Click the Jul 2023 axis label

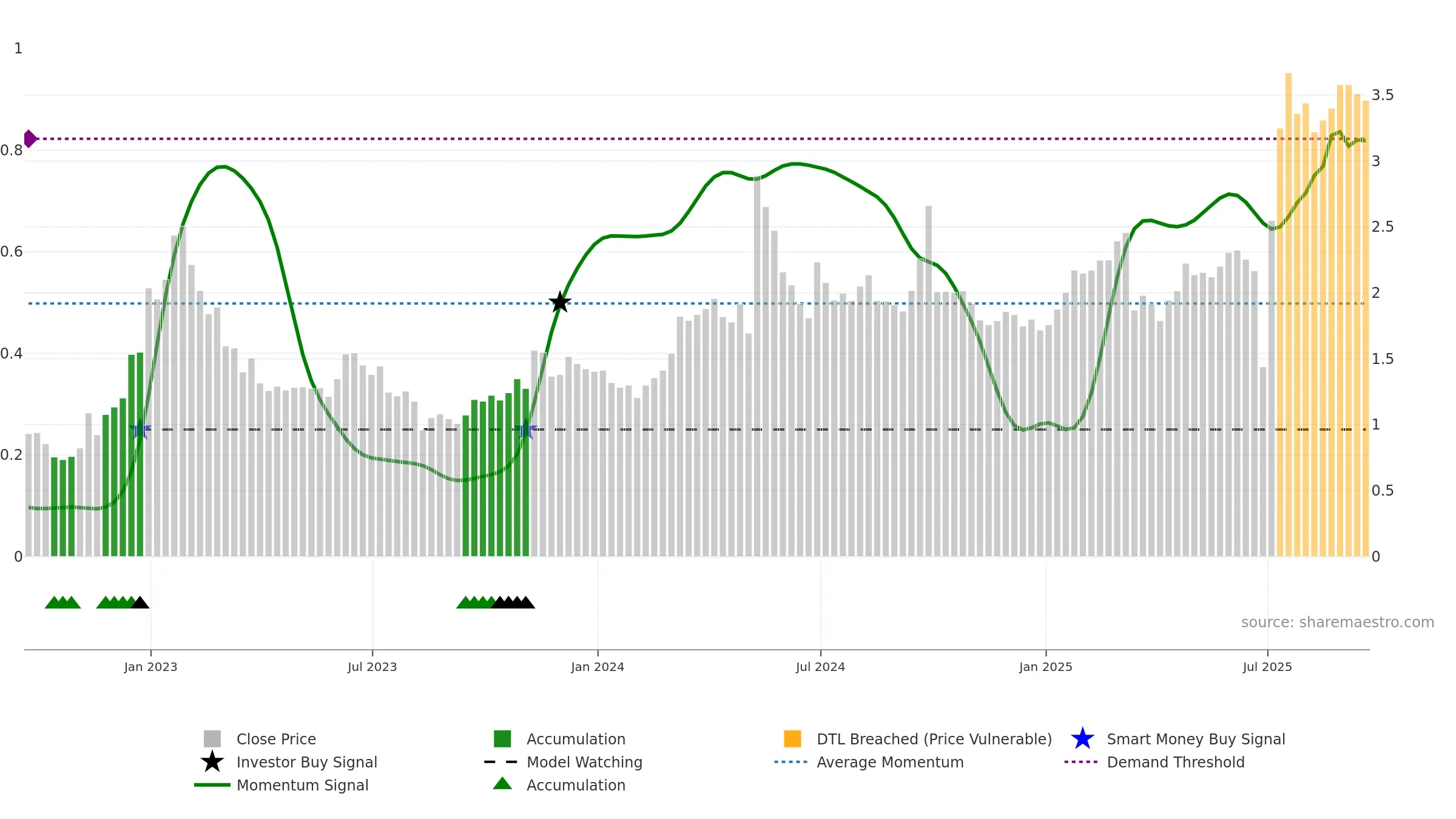372,667
